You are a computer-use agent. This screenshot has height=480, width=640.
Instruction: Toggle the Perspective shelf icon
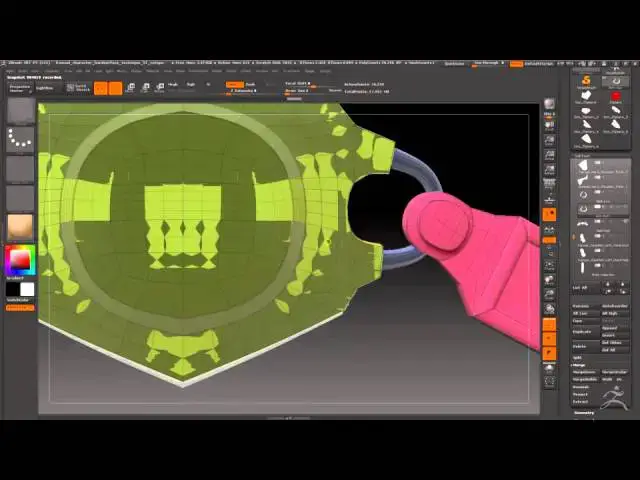point(549,185)
